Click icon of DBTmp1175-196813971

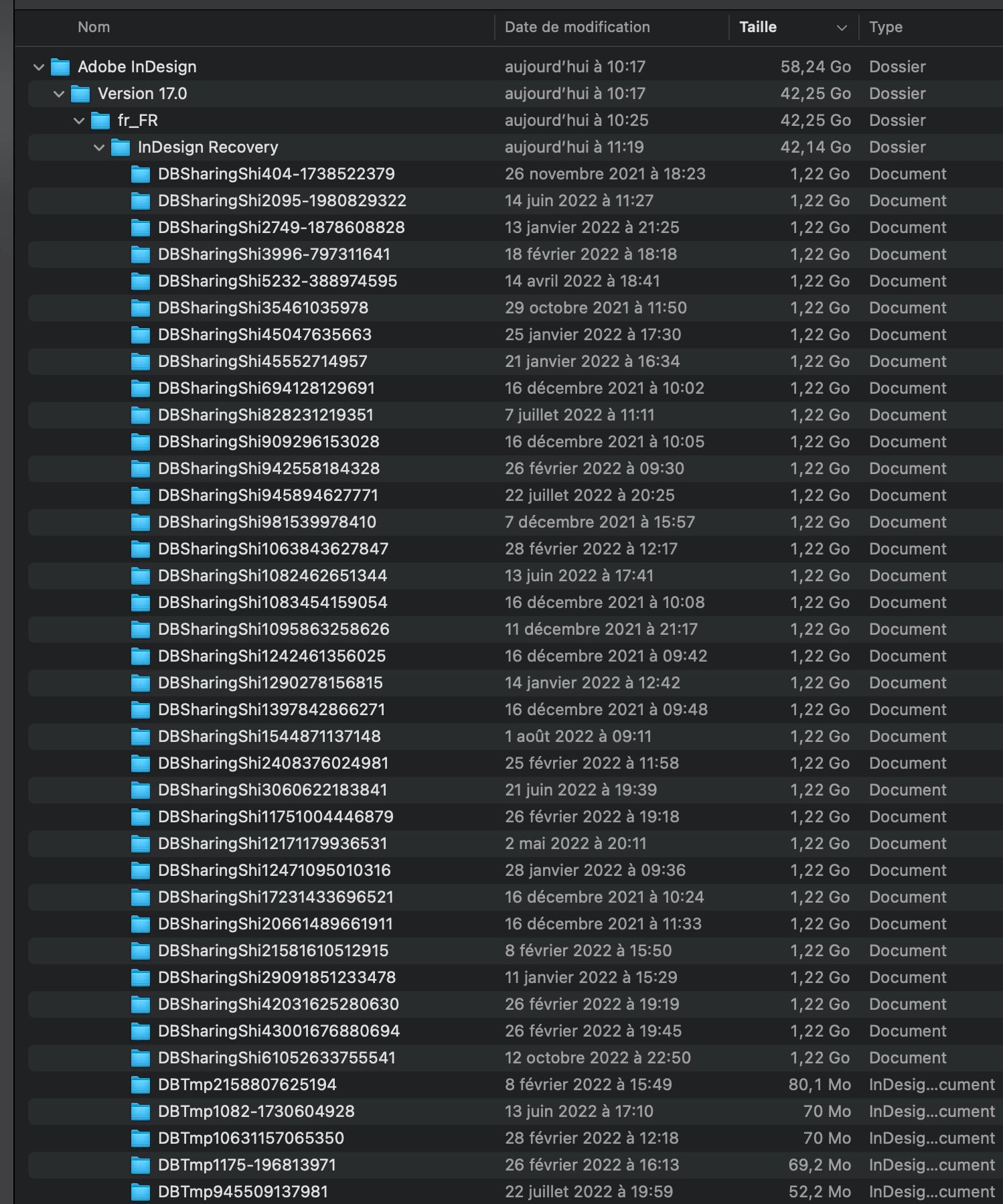pos(141,1165)
